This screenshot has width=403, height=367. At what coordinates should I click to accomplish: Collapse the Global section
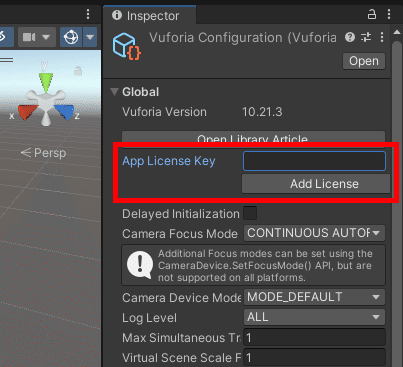tap(114, 91)
